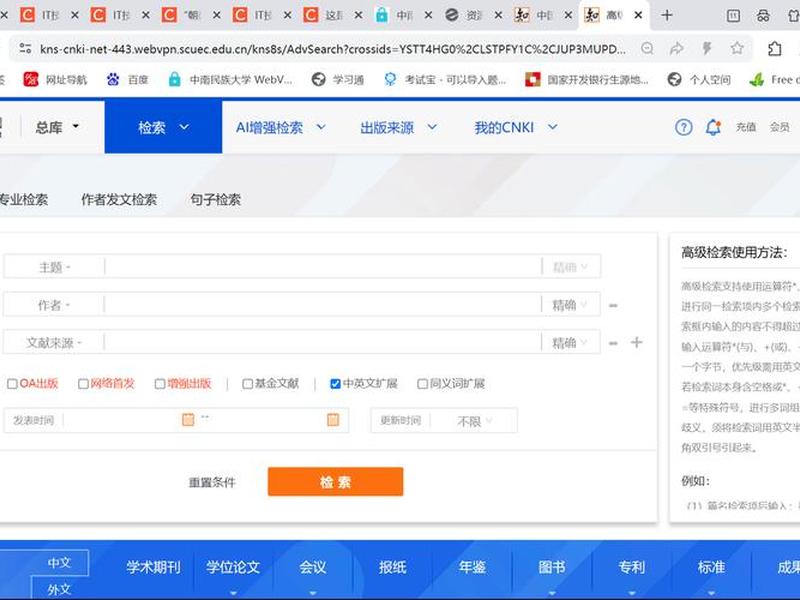Click the tab search icon in tab strip
Viewport: 800px width, 600px height.
(733, 16)
